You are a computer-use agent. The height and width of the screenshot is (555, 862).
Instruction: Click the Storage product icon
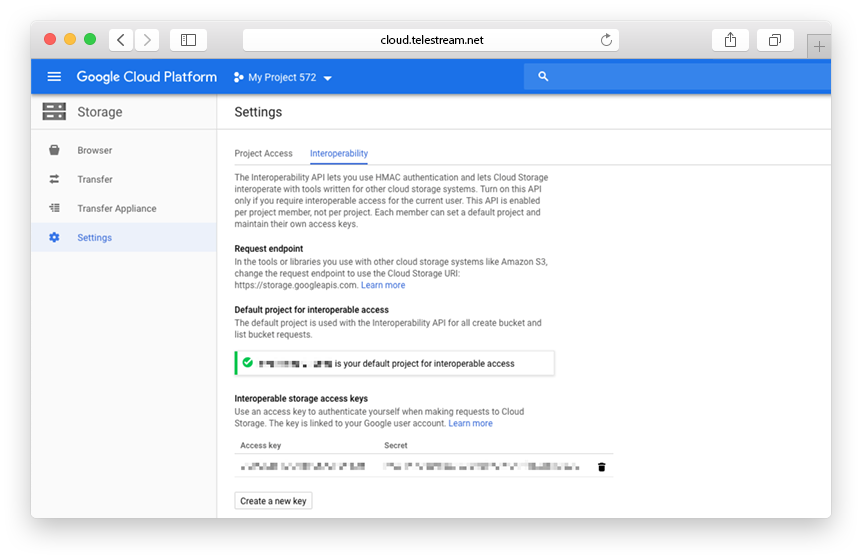coord(54,112)
